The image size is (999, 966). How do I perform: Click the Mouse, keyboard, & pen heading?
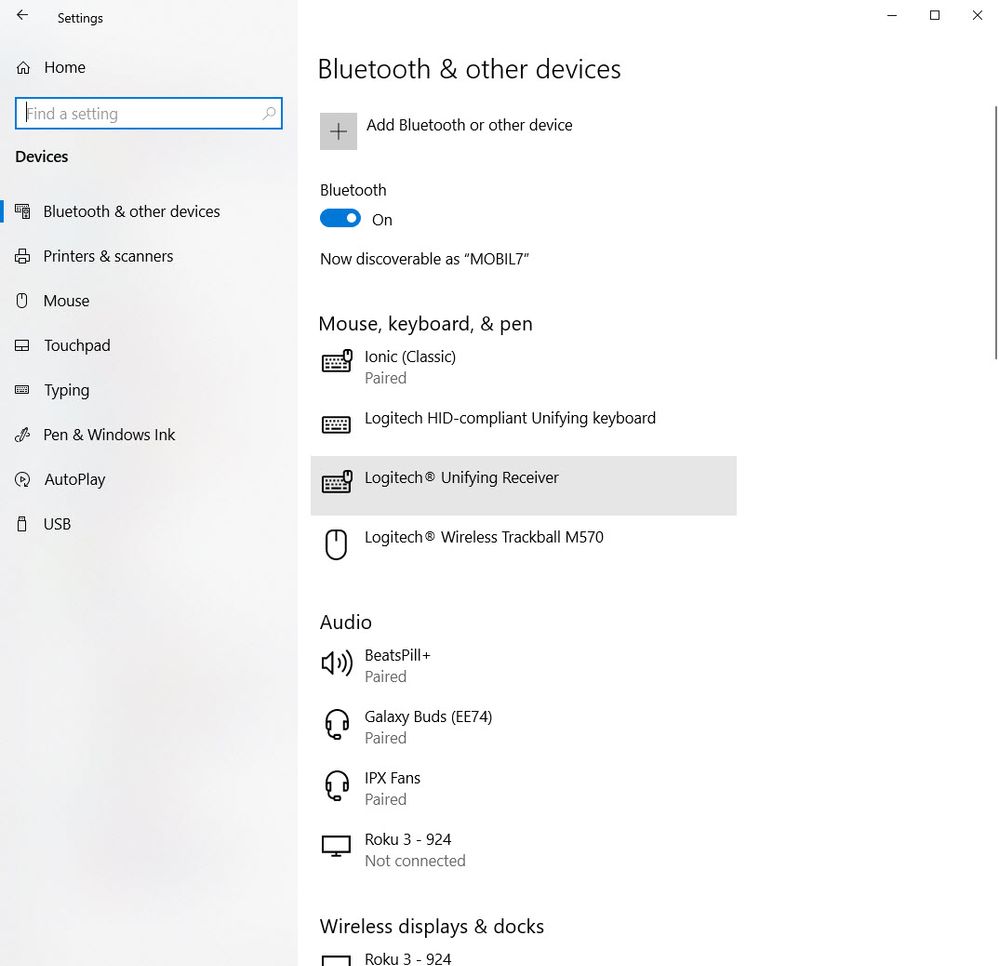coord(426,324)
